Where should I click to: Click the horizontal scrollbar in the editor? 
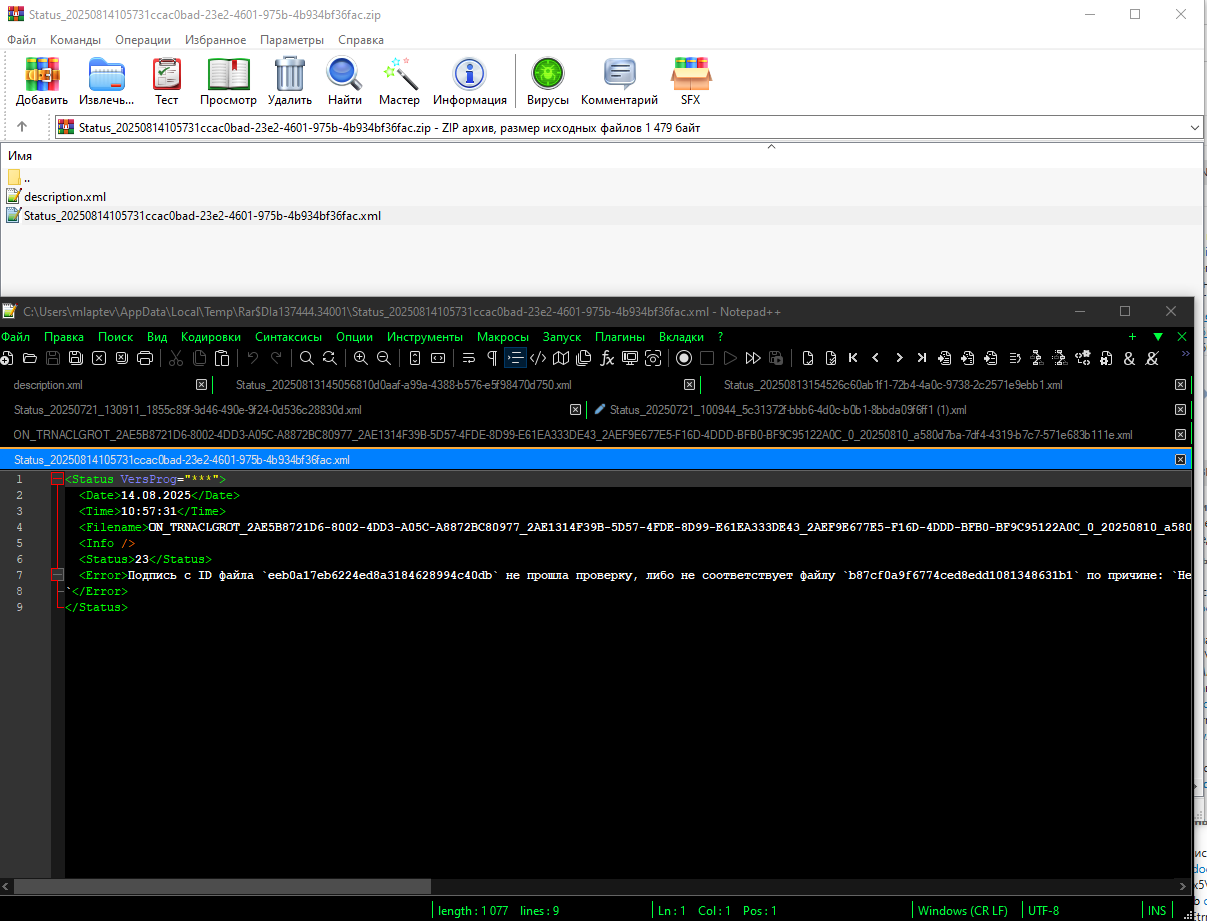(222, 887)
